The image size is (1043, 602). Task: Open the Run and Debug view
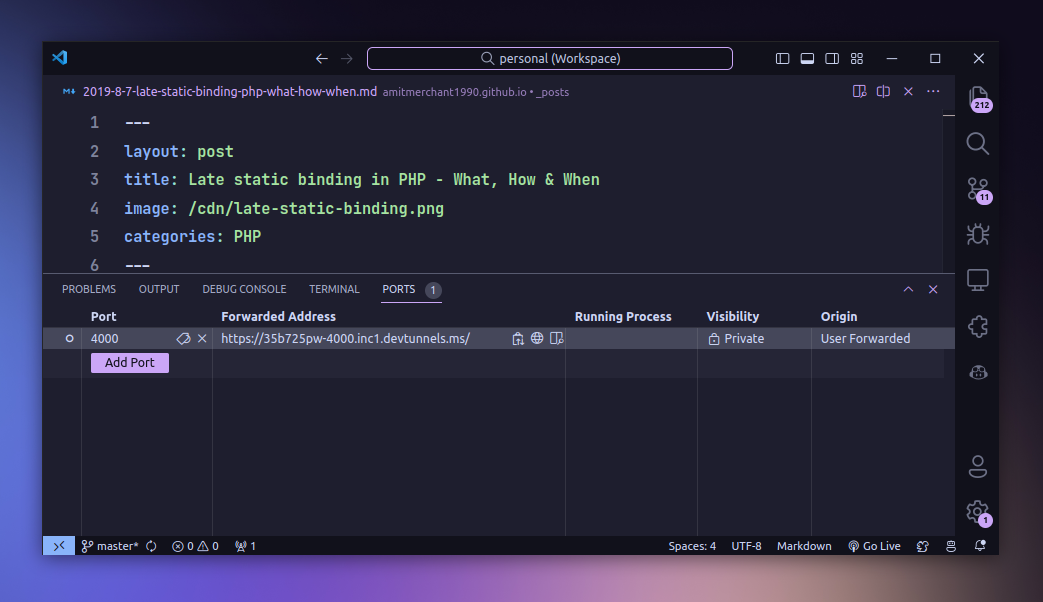(x=978, y=234)
